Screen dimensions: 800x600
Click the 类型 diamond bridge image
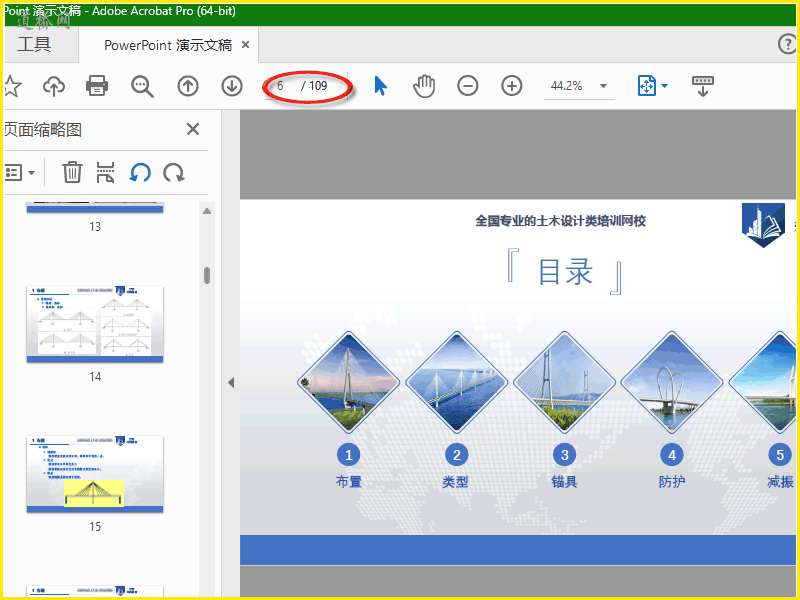(x=457, y=382)
